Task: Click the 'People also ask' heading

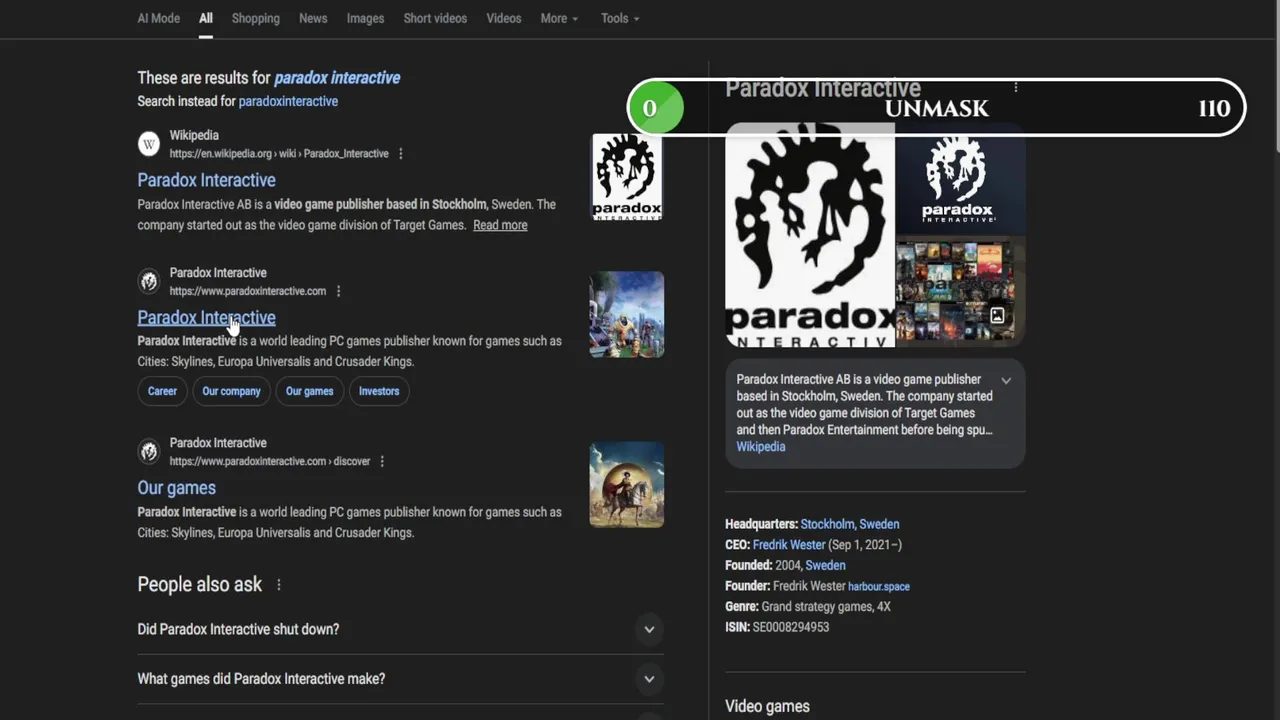Action: pos(199,585)
